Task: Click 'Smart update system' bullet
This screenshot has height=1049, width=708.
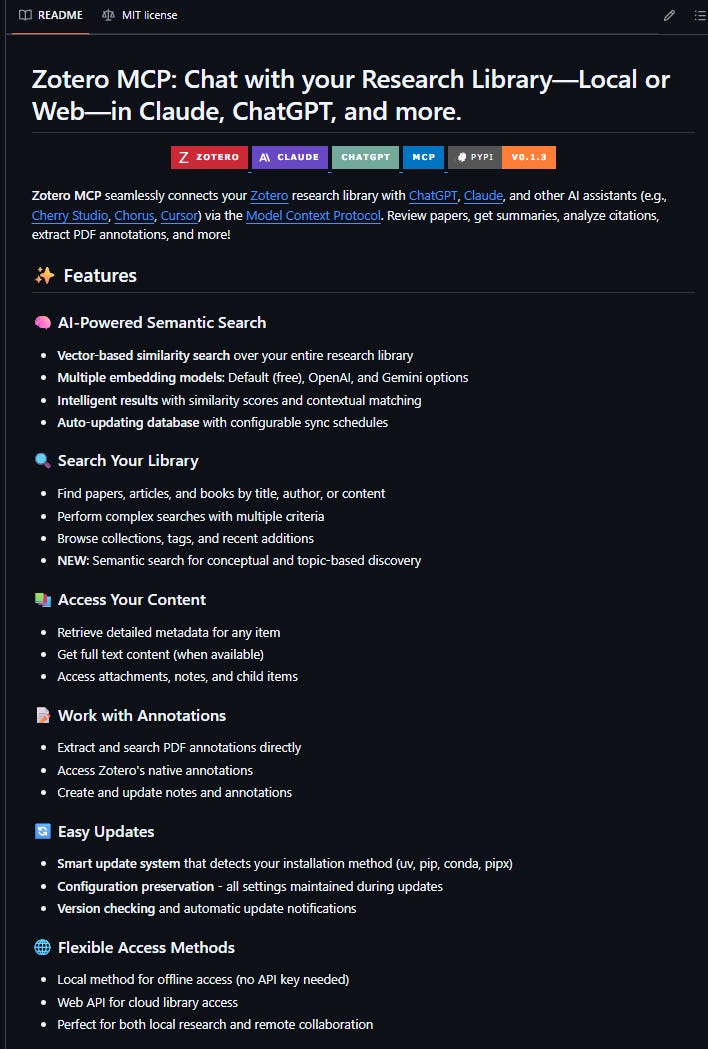Action: [284, 864]
